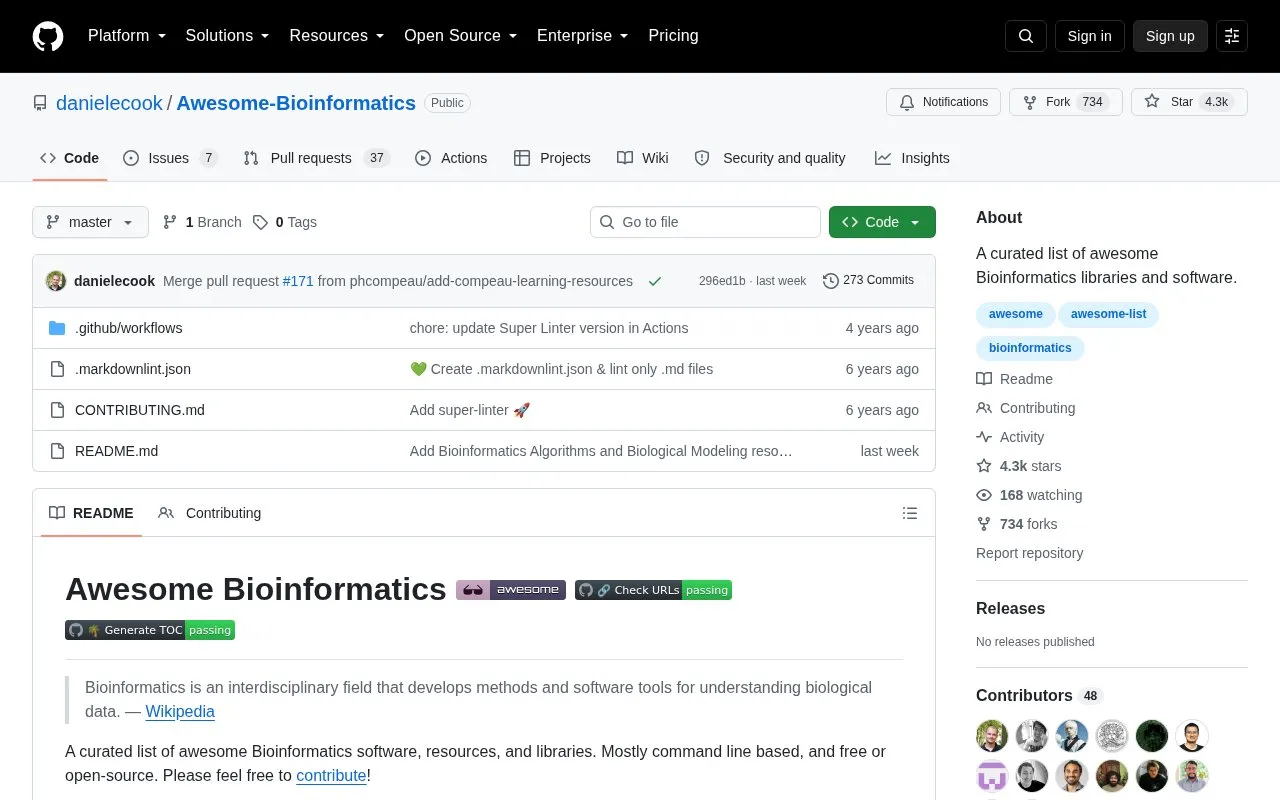Image resolution: width=1280 pixels, height=800 pixels.
Task: Open the Wikipedia link in the README
Action: [180, 712]
